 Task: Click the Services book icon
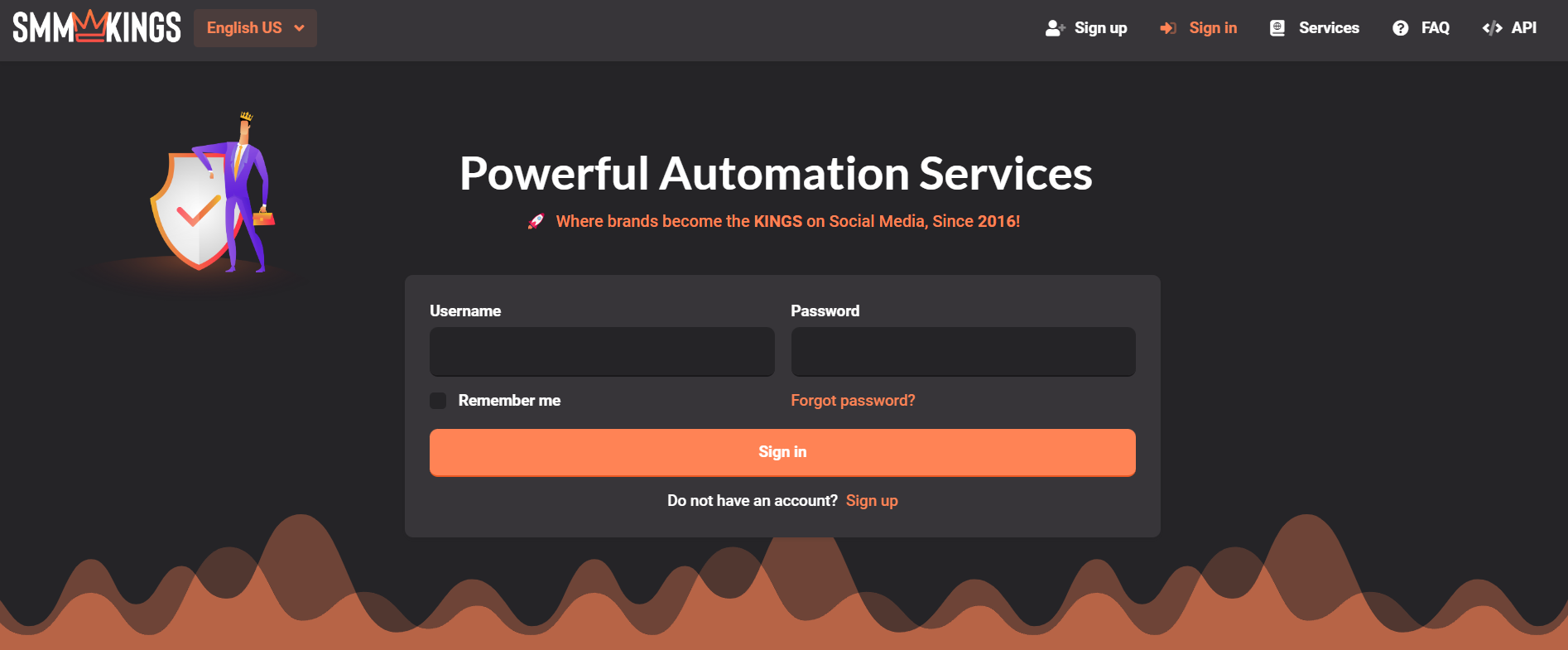point(1277,28)
